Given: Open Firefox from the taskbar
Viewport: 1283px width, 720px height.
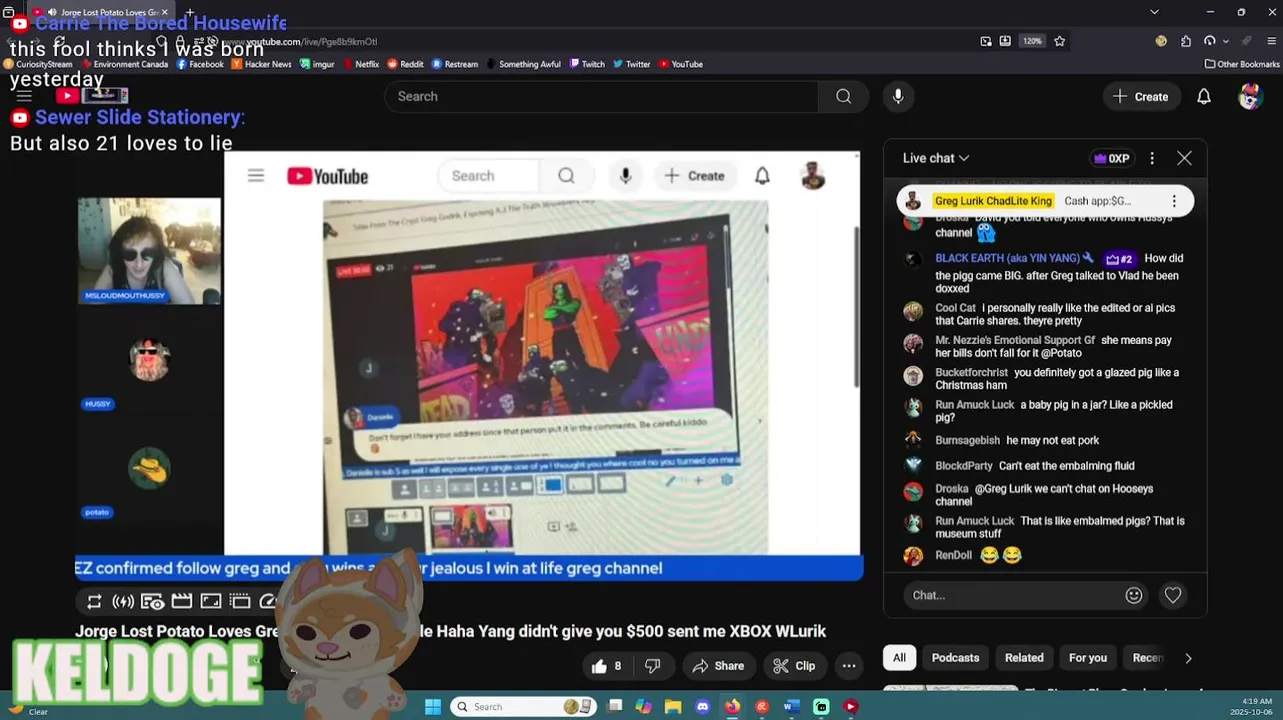Looking at the screenshot, I should [732, 706].
